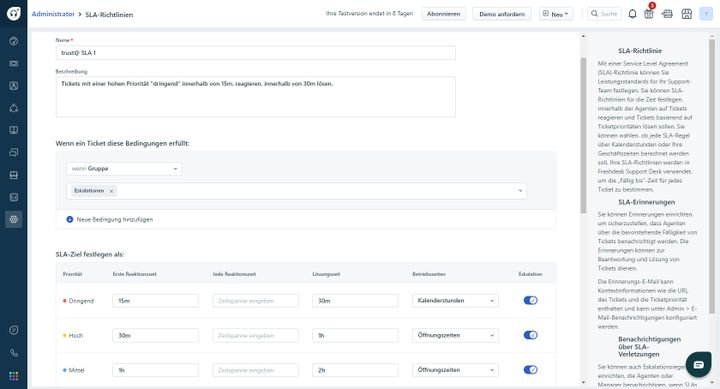Image resolution: width=720 pixels, height=389 pixels.
Task: Click Jede Reaktionszeit field for Mittel
Action: 255,370
